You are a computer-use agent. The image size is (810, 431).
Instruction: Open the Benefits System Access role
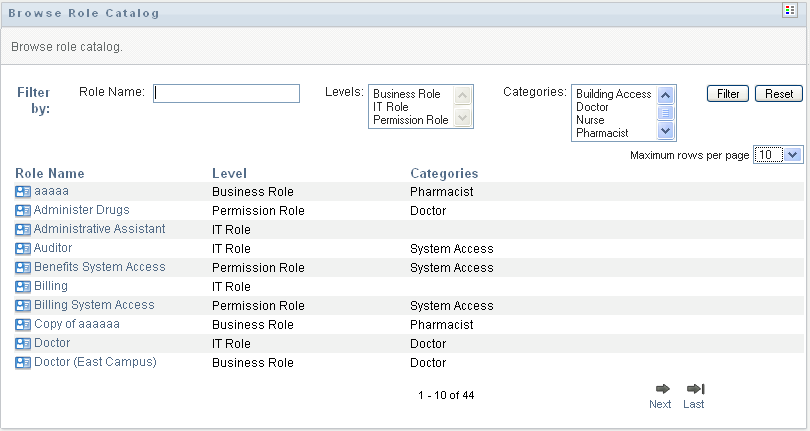pyautogui.click(x=99, y=267)
